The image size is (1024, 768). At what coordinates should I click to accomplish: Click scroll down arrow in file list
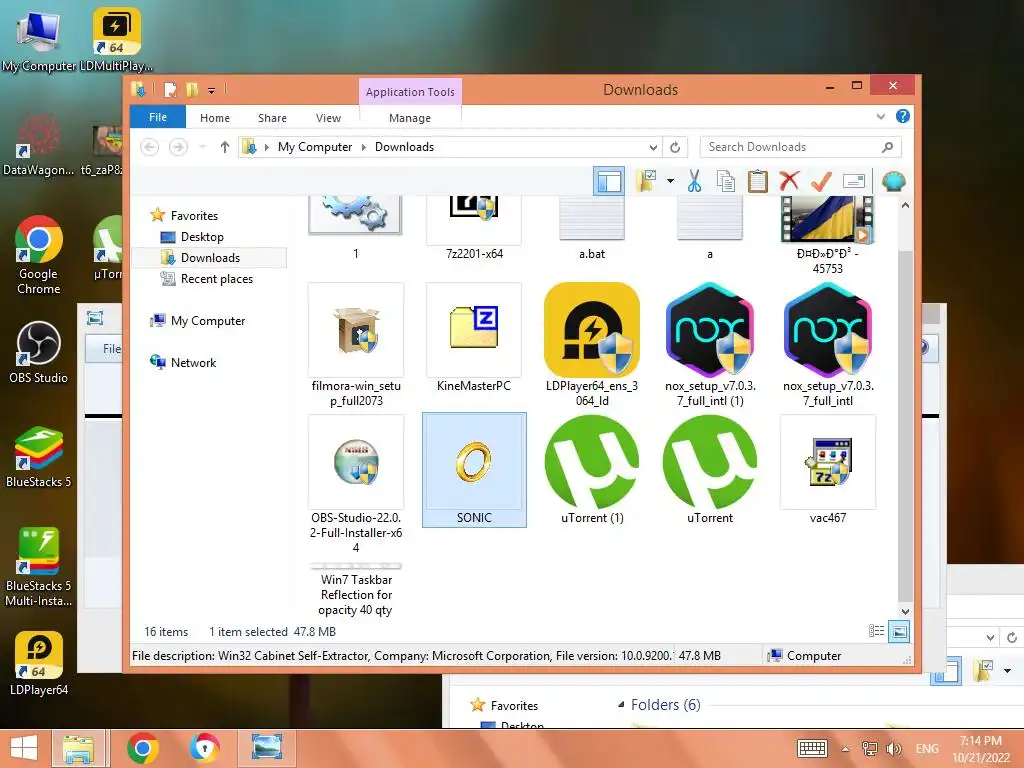click(x=904, y=611)
